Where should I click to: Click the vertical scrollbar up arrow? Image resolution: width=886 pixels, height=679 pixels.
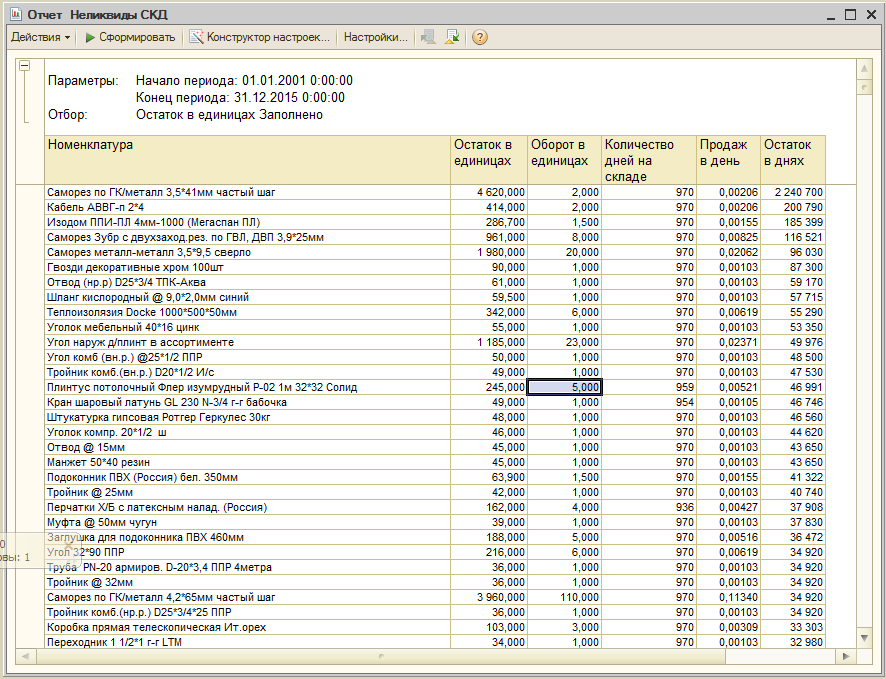[864, 69]
